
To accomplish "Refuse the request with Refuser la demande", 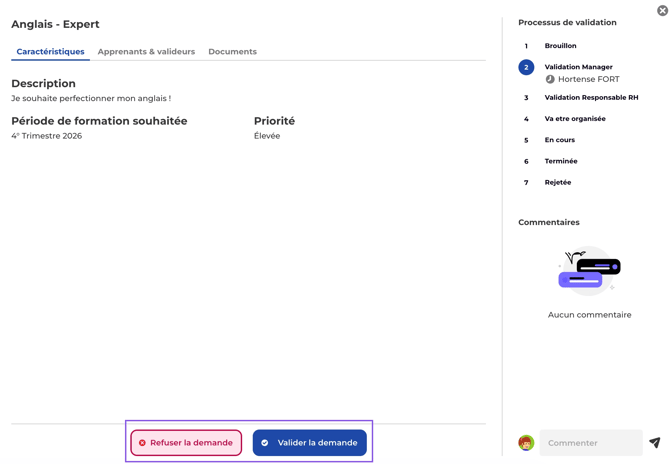I will [186, 443].
